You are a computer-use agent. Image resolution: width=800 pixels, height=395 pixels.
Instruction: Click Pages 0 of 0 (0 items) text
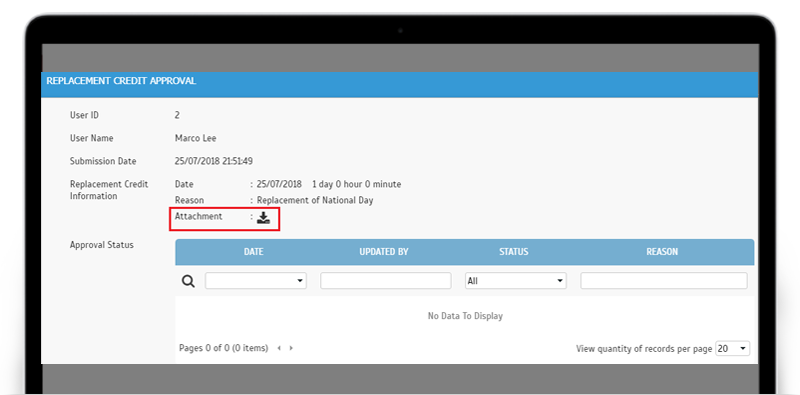223,348
